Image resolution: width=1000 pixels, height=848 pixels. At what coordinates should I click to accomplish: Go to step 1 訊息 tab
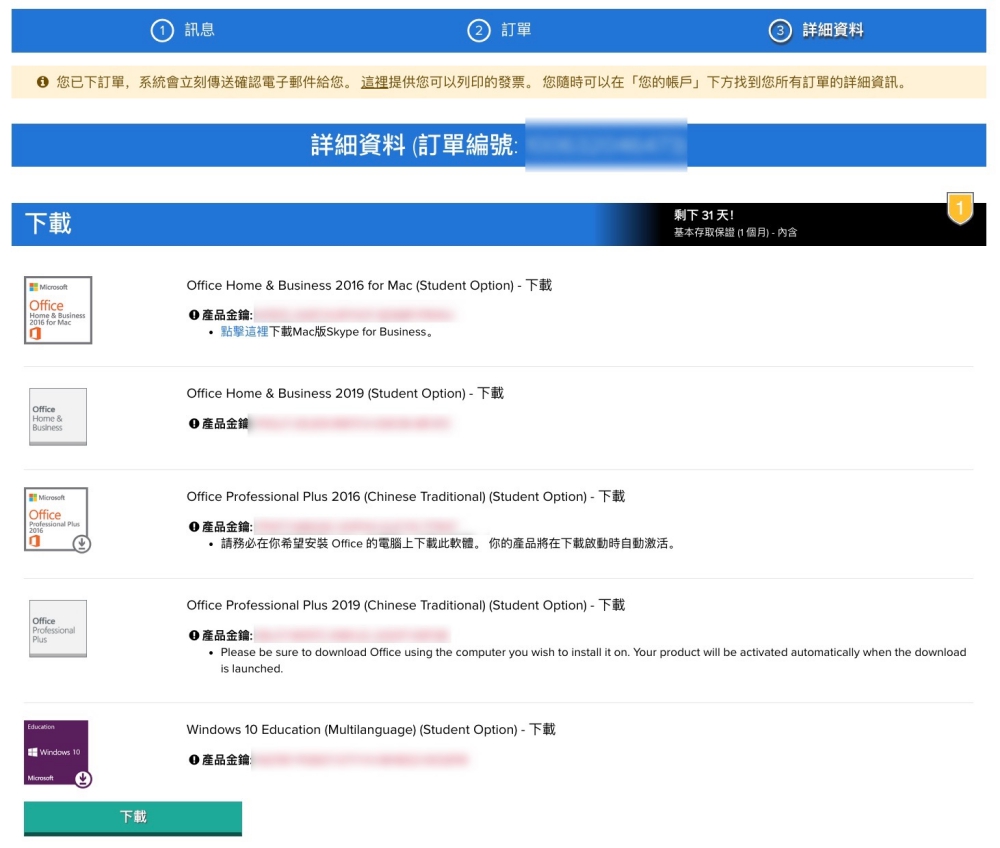pos(184,30)
